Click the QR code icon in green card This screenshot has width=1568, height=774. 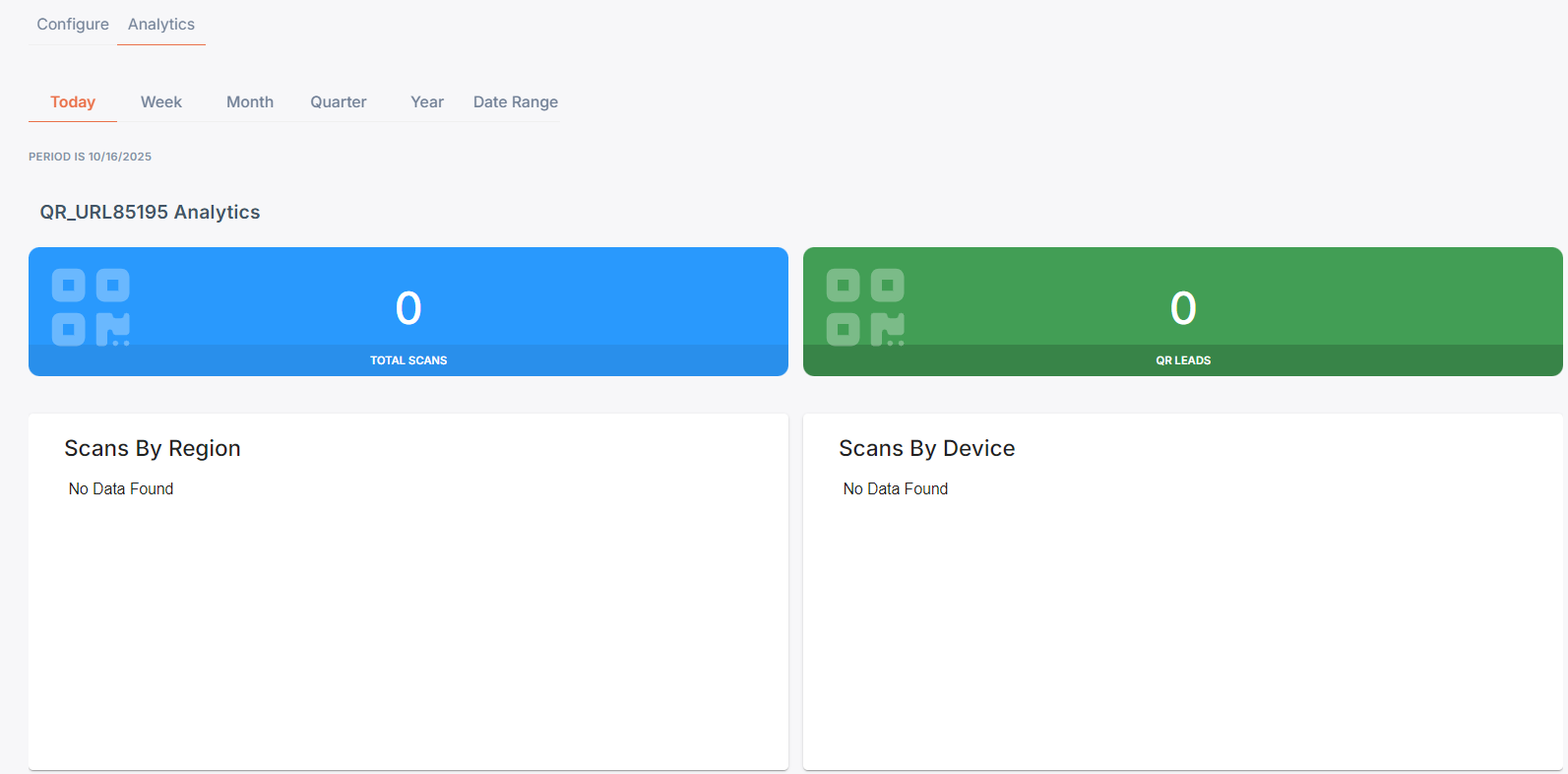click(865, 307)
